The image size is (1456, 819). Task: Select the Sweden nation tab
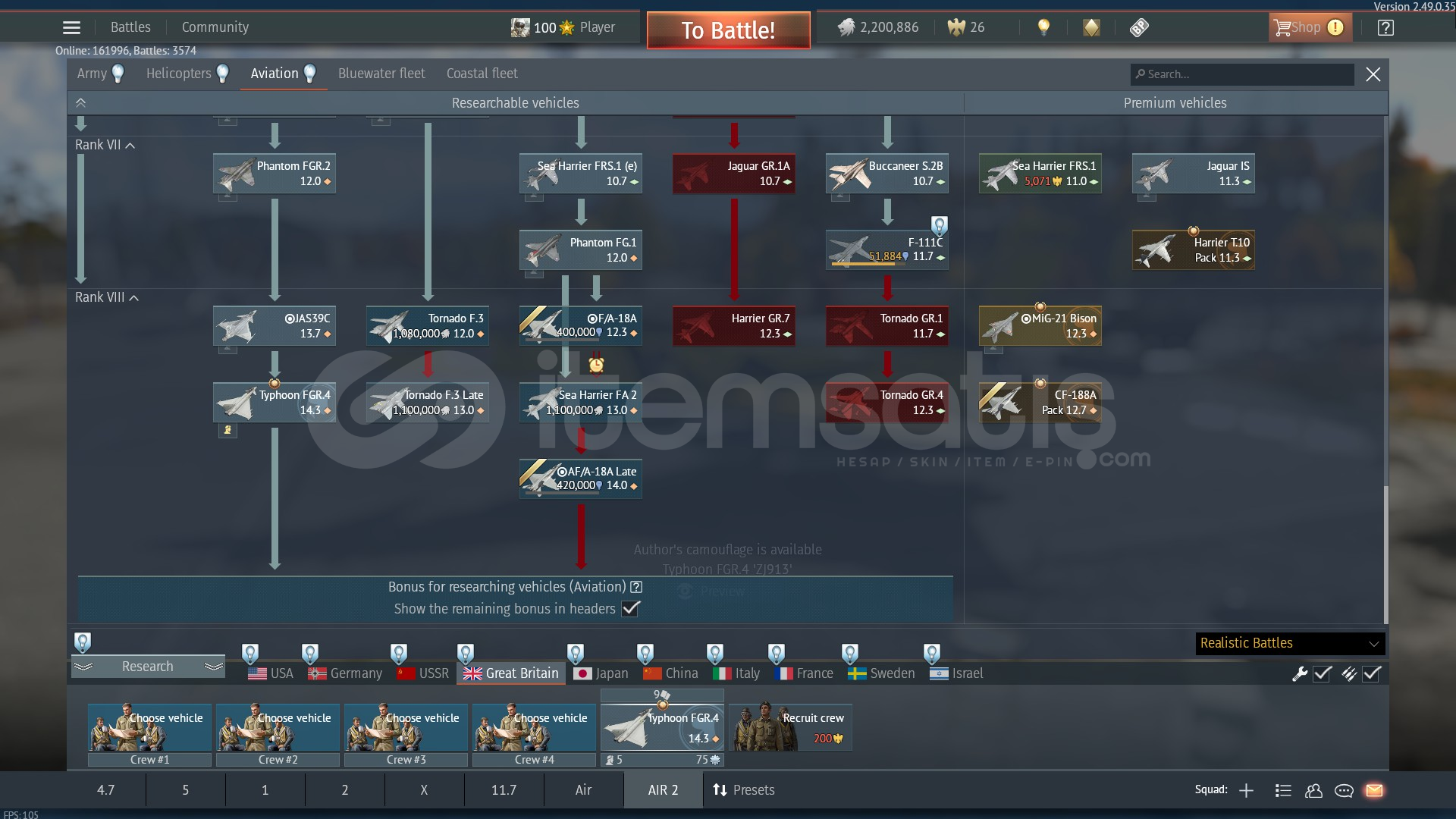[881, 673]
